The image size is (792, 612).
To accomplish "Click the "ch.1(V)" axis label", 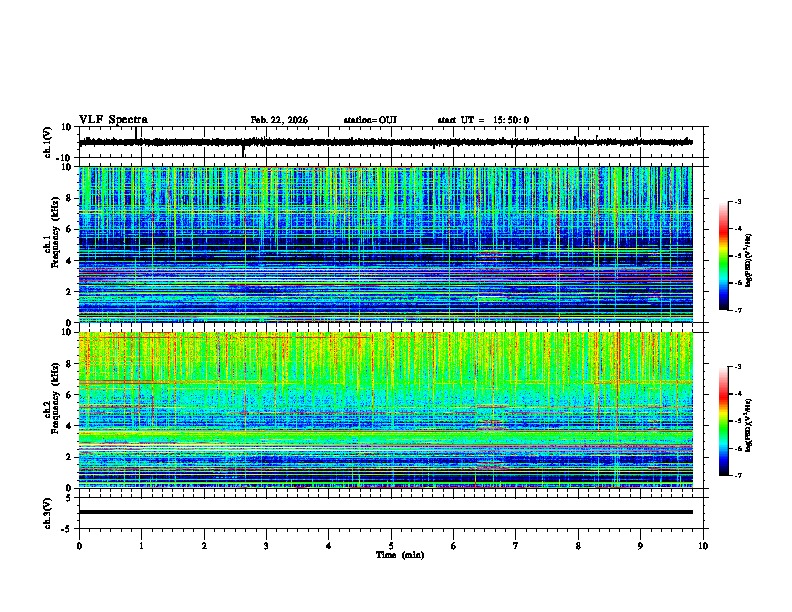I will pos(48,142).
